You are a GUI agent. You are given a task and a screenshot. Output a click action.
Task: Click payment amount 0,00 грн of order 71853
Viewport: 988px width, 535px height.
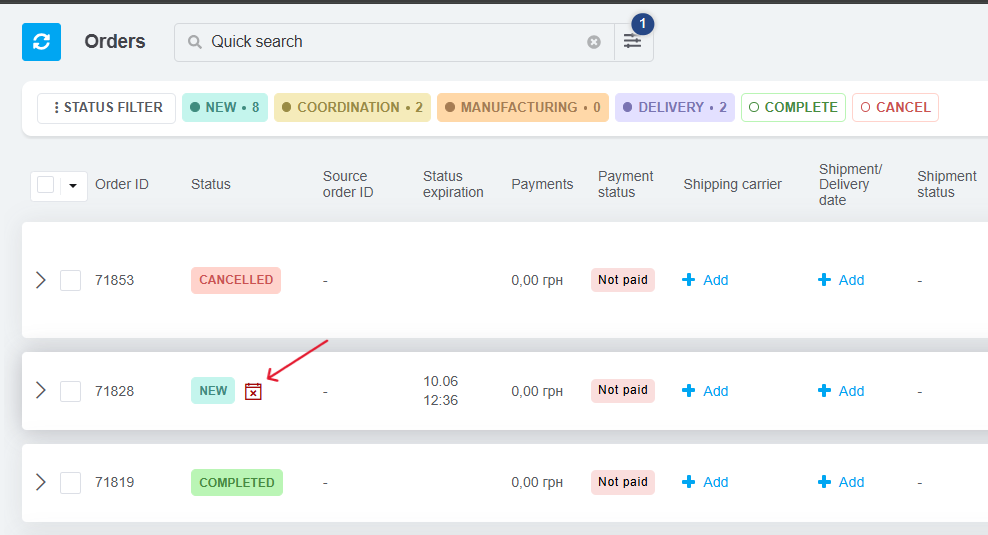537,280
